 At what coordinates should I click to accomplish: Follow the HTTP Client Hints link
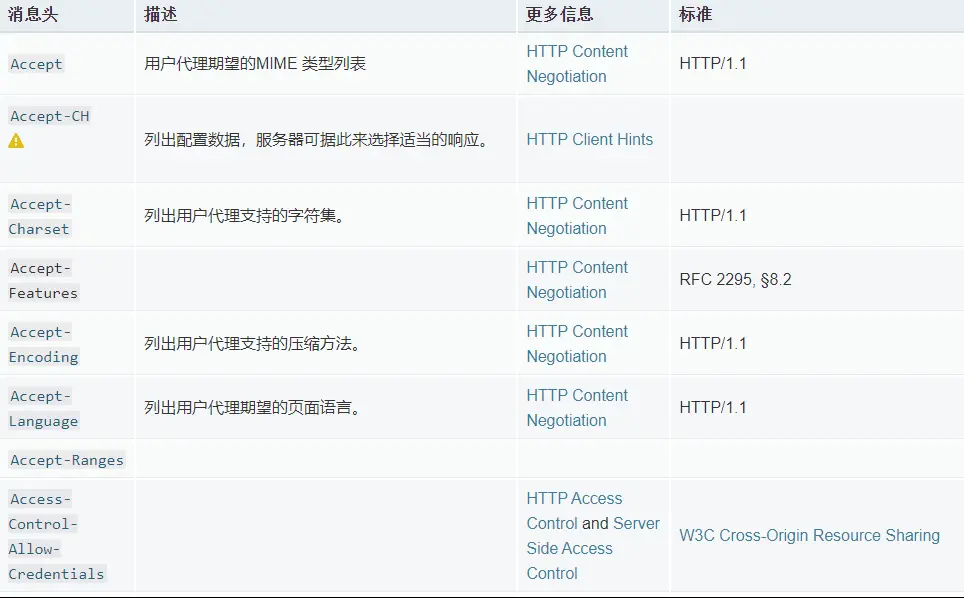click(x=590, y=140)
